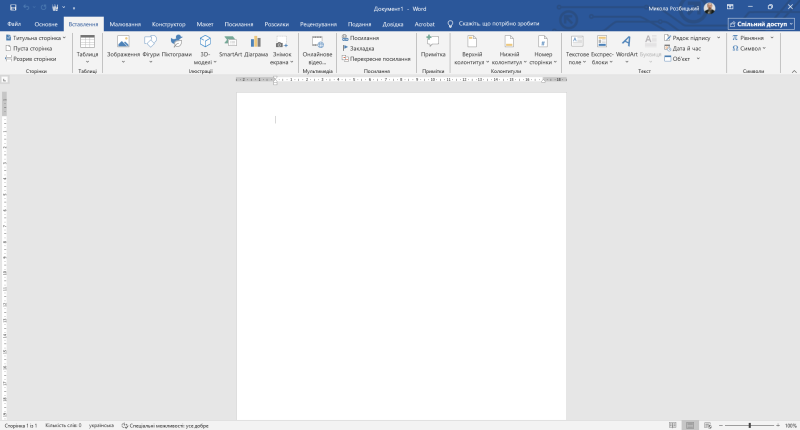This screenshot has width=800, height=430.
Task: Click the zoom slider in status bar
Action: 749,425
